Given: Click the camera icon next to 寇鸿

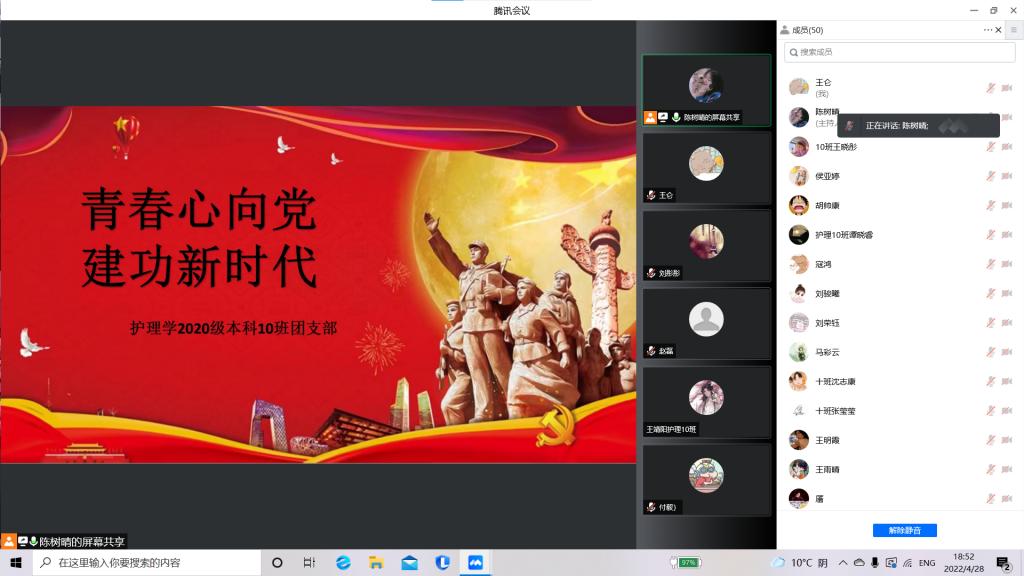Looking at the screenshot, I should point(1006,264).
